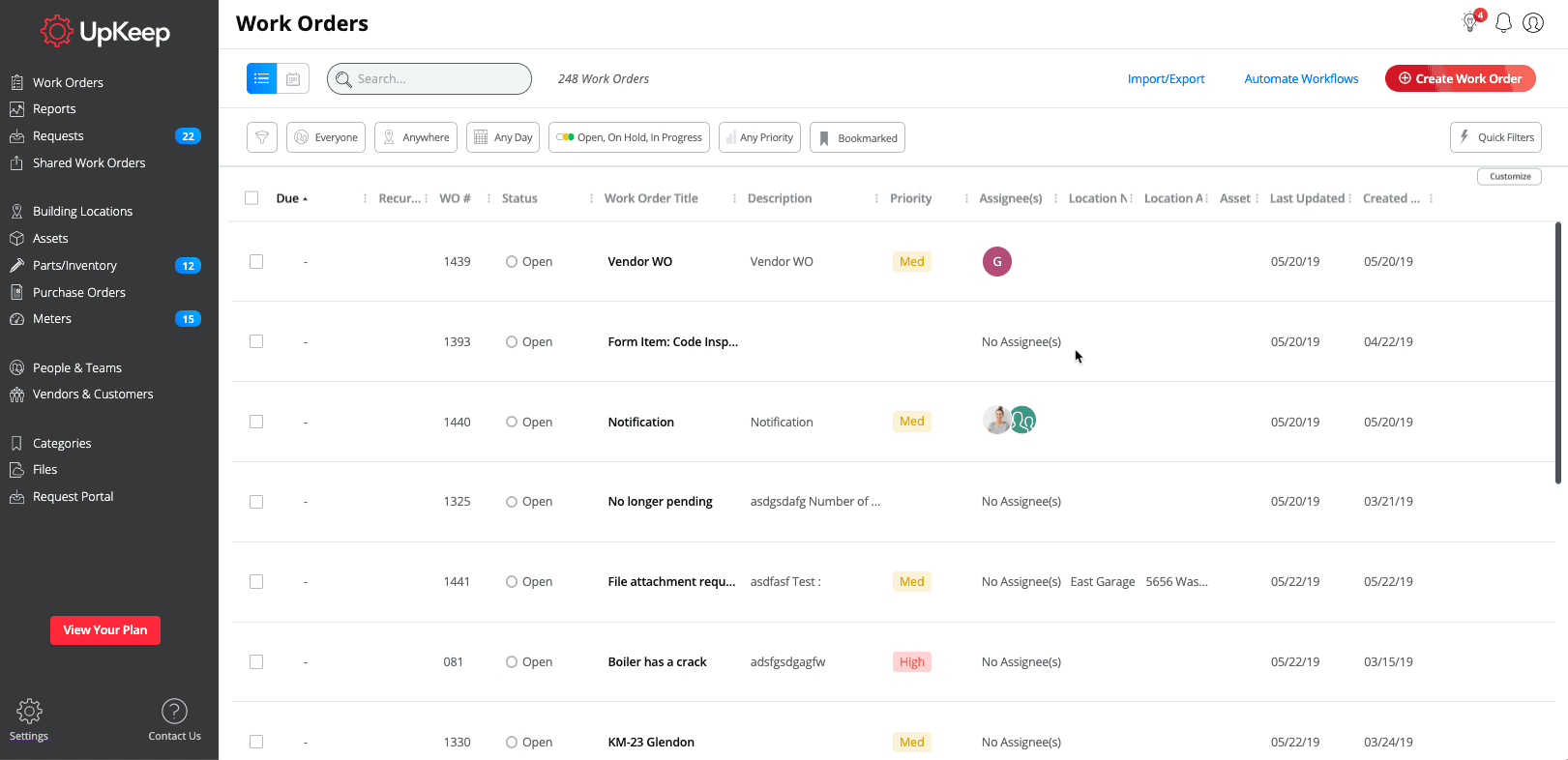Check the Vendor WO row checkbox
The height and width of the screenshot is (760, 1568).
click(x=256, y=261)
